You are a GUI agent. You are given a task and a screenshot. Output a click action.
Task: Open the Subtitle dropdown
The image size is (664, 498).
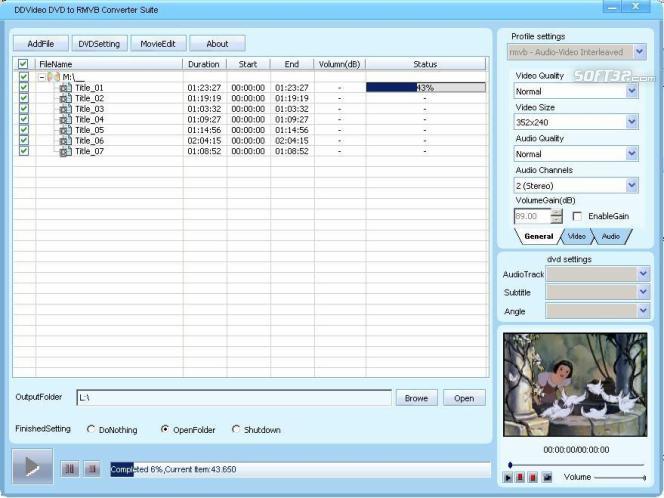643,292
